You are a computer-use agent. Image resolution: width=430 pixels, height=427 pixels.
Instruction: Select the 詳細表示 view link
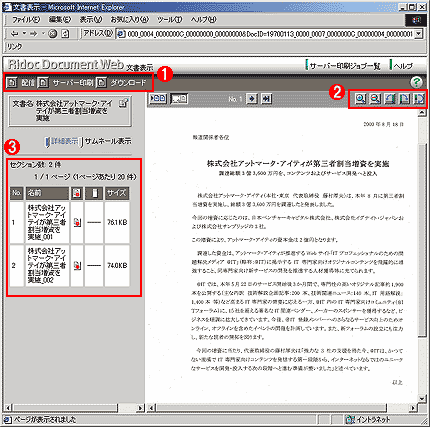coord(64,141)
